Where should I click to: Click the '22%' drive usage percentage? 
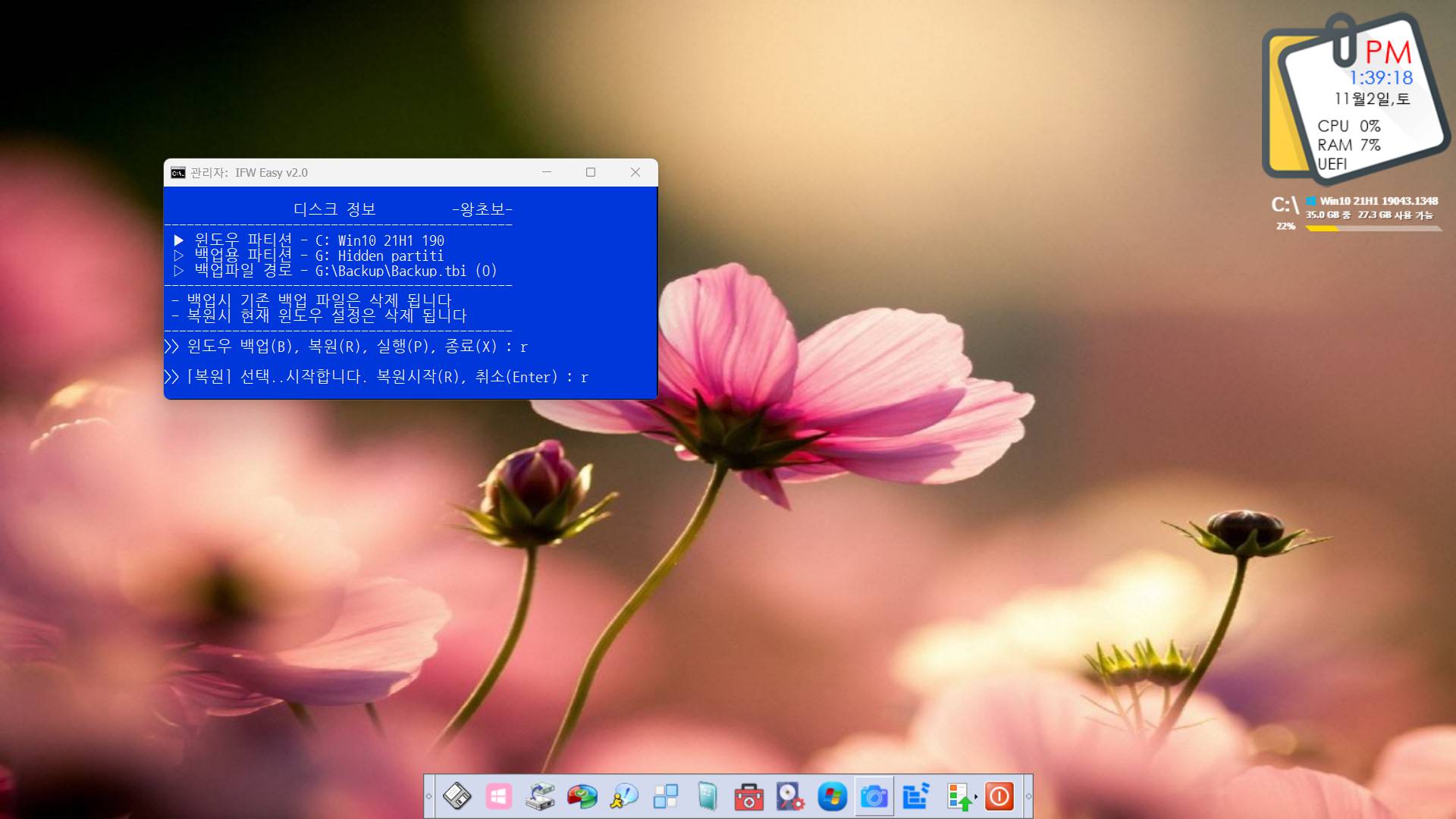pyautogui.click(x=1285, y=226)
